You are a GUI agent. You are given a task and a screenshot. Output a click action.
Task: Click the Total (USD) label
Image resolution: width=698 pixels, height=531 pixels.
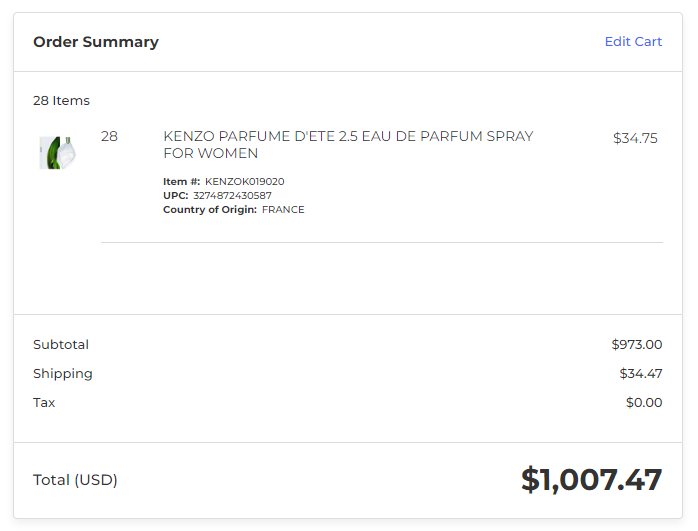click(x=75, y=480)
